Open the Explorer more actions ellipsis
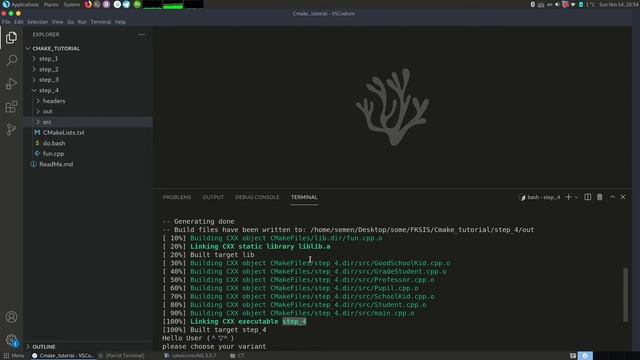640x360 pixels. [x=141, y=35]
